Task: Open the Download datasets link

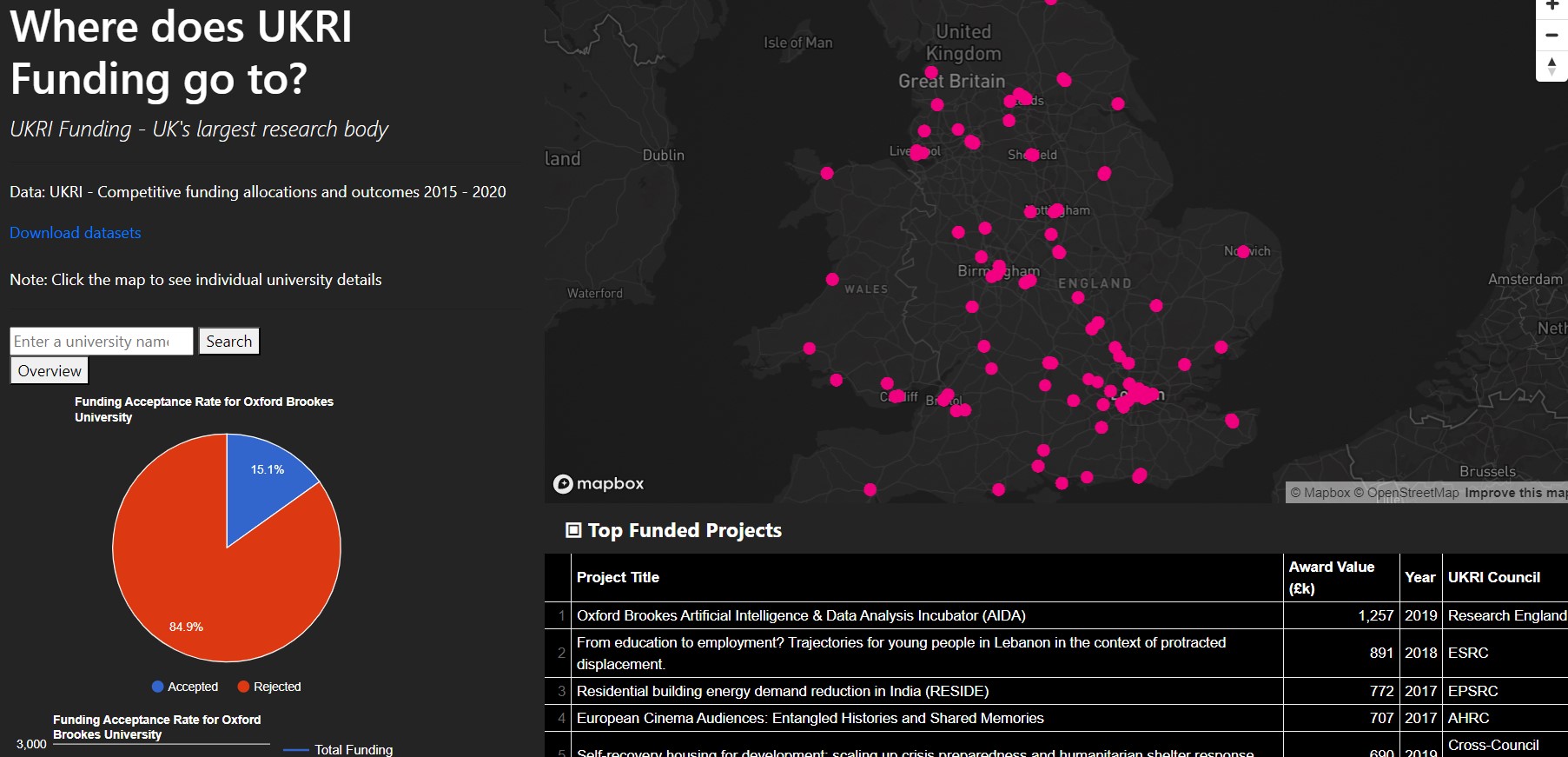Action: click(x=75, y=233)
